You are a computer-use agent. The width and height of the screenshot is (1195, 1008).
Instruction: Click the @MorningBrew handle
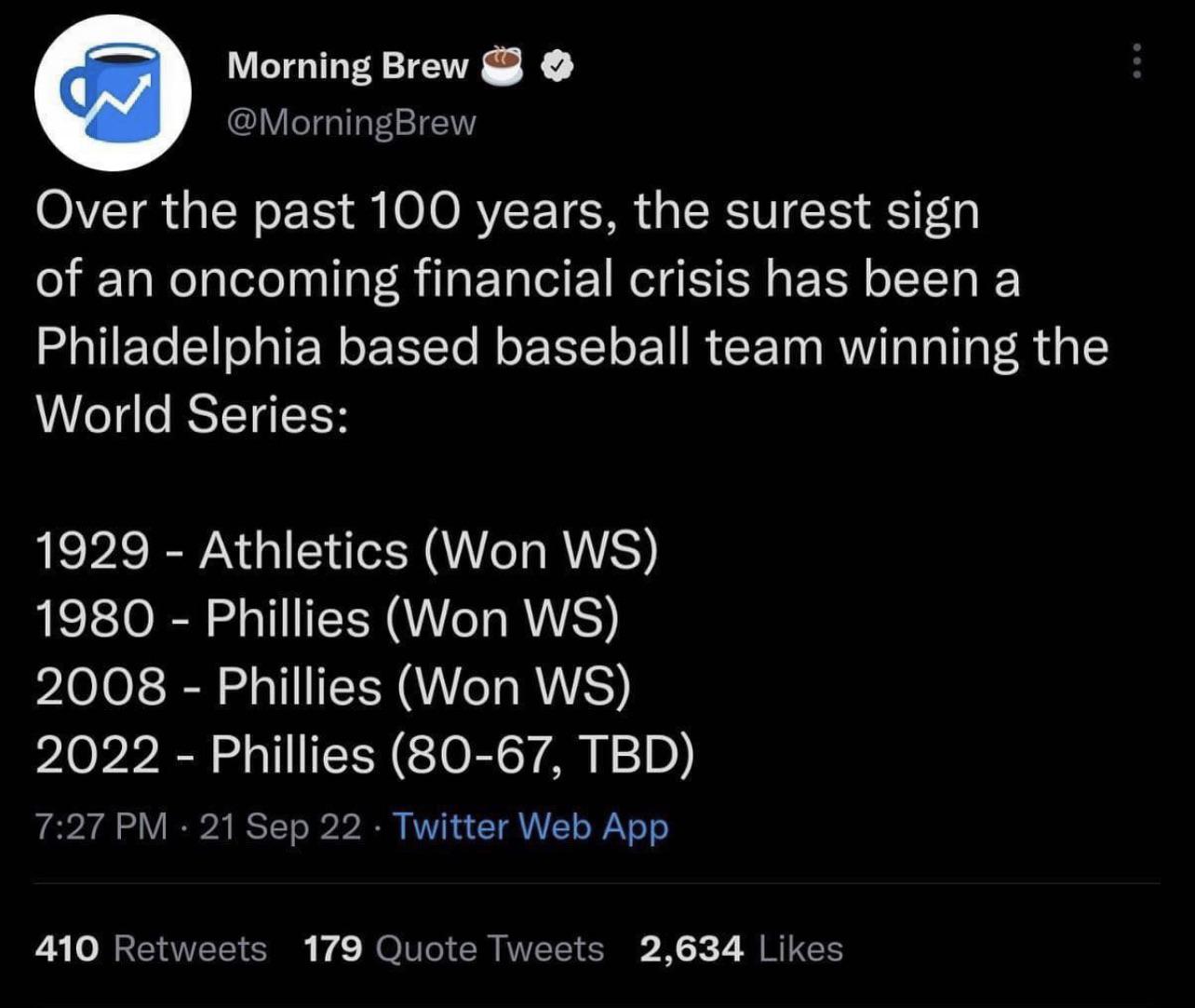351,122
